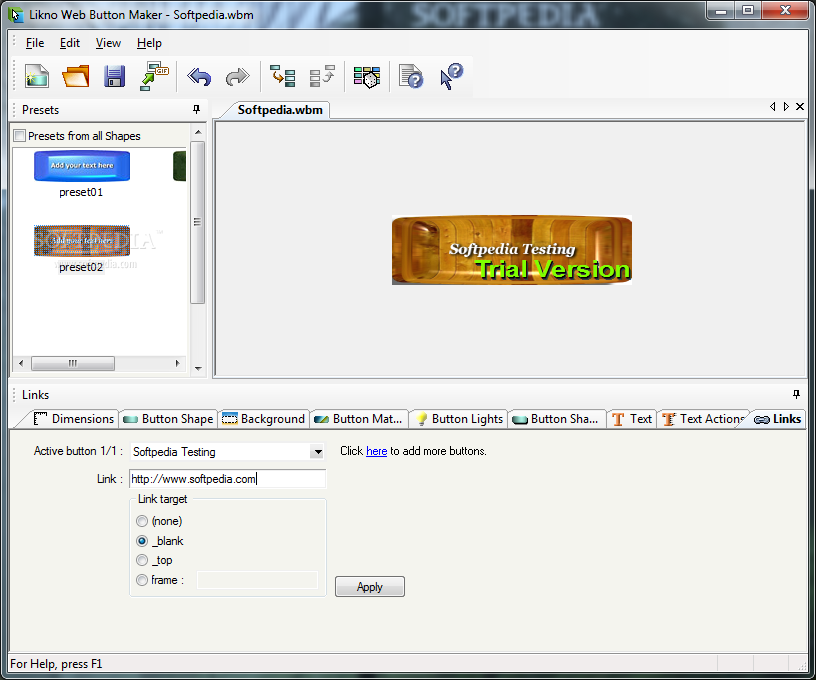Image resolution: width=816 pixels, height=680 pixels.
Task: Undo the last action
Action: [x=199, y=76]
